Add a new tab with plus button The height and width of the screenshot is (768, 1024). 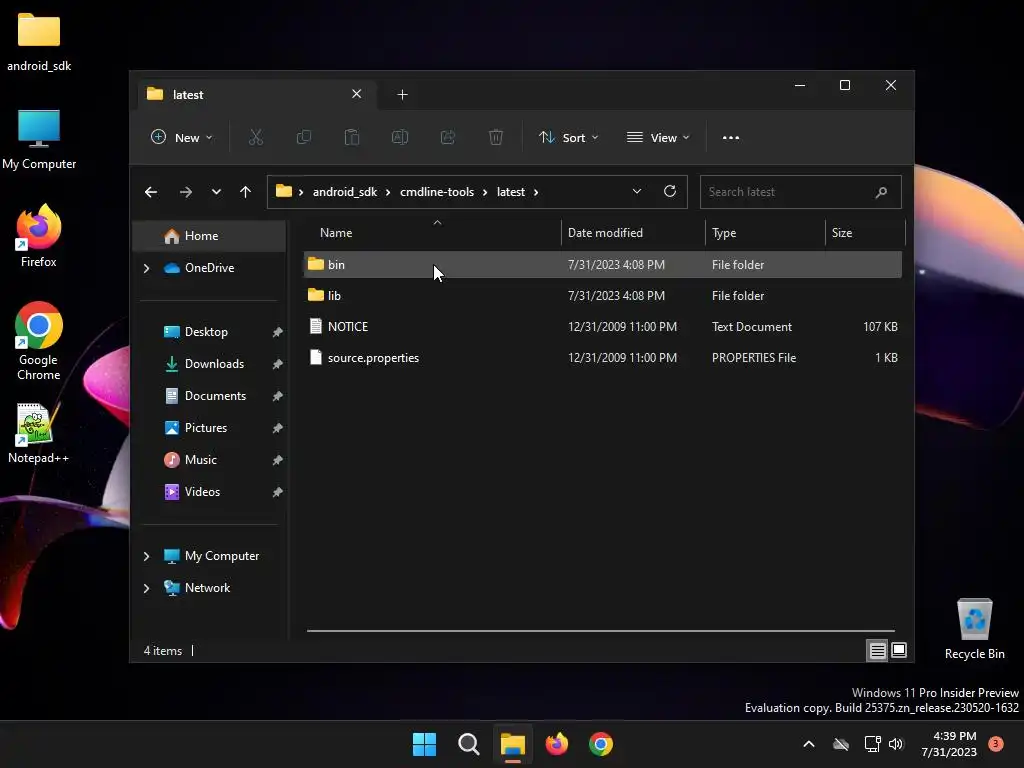(x=402, y=95)
